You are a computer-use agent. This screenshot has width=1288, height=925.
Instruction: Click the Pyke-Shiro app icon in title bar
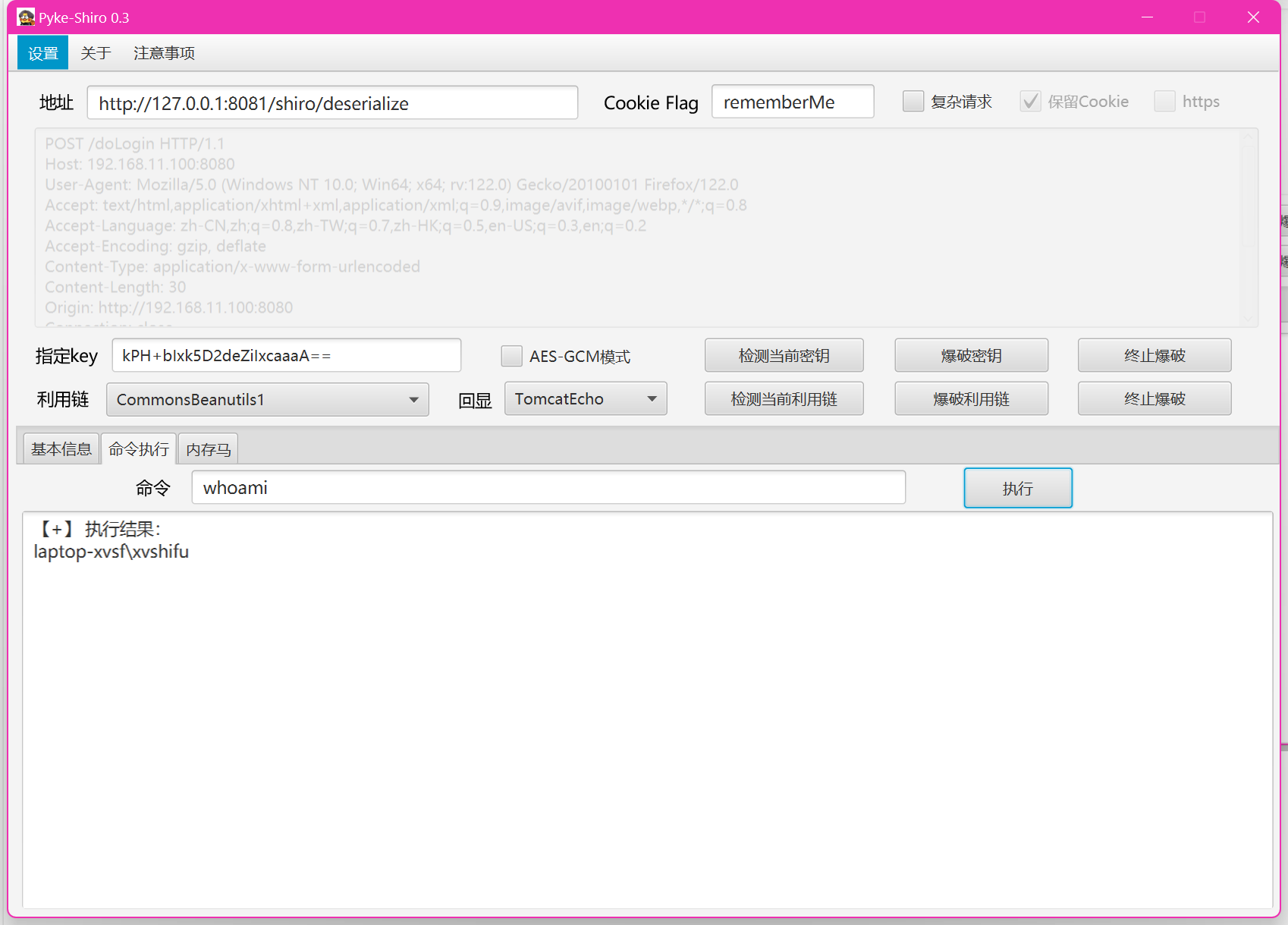pyautogui.click(x=26, y=17)
